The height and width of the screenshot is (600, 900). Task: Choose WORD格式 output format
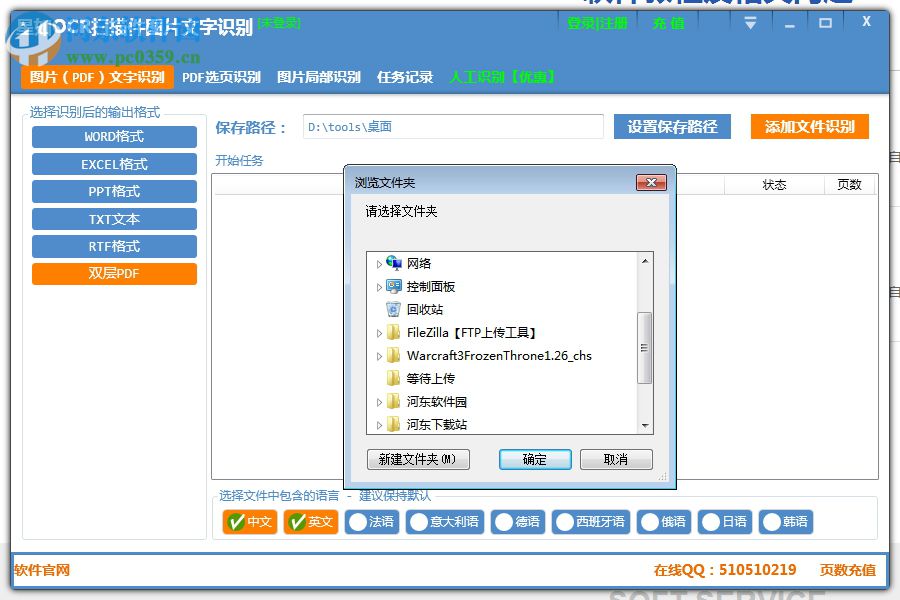[x=114, y=137]
